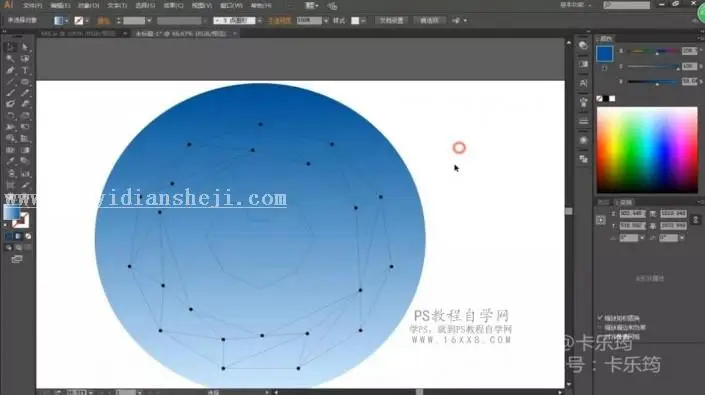Open the Window menu
The height and width of the screenshot is (395, 705).
click(x=232, y=6)
